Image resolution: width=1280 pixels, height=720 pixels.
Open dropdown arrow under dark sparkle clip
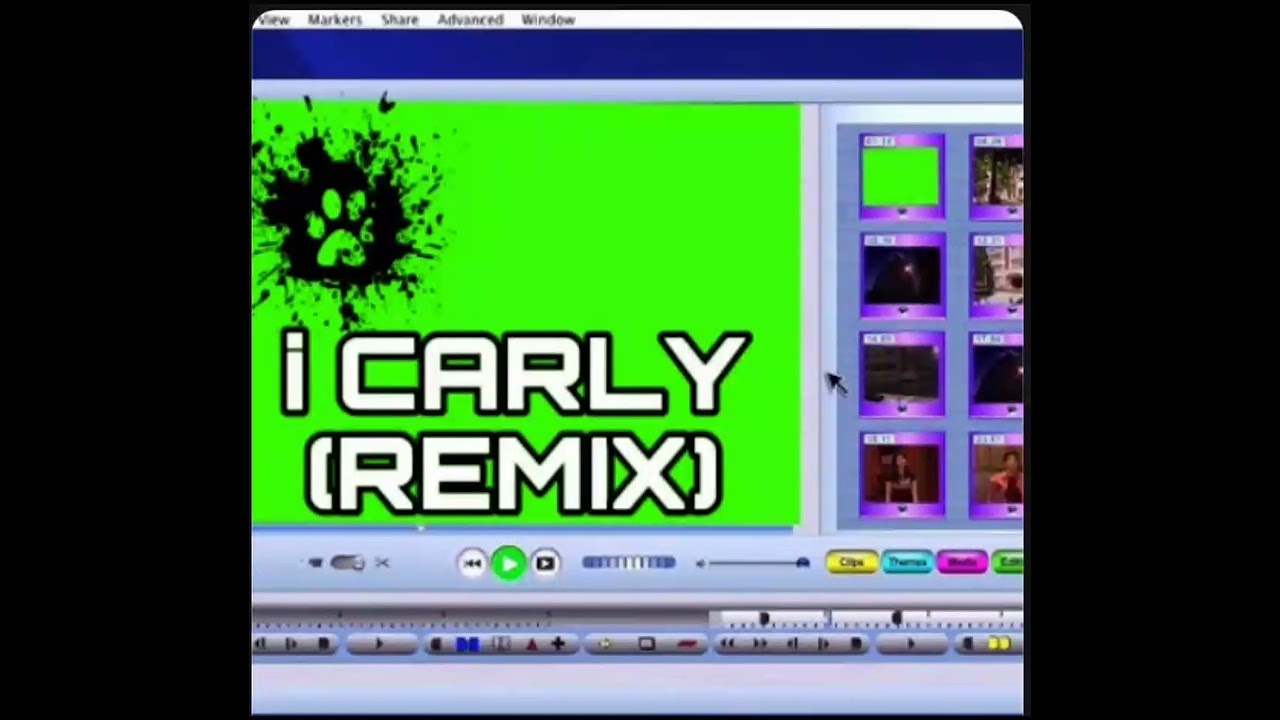click(902, 310)
